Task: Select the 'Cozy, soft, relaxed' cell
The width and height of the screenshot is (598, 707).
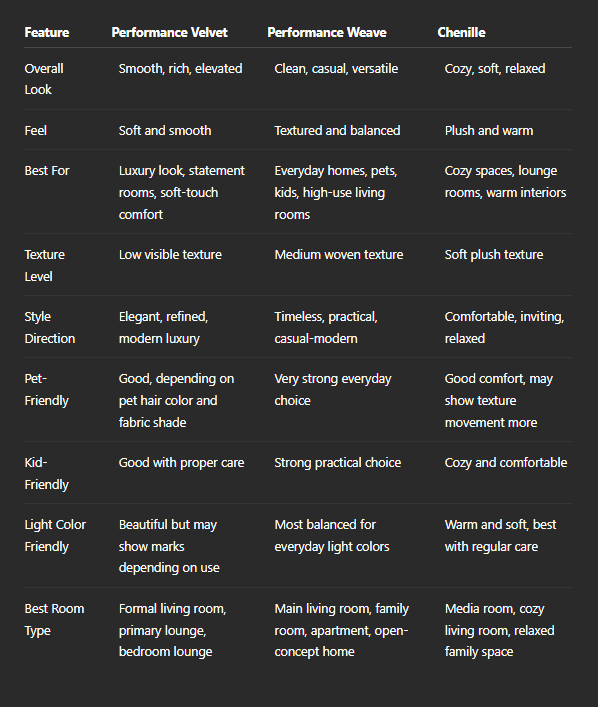Action: (x=495, y=69)
